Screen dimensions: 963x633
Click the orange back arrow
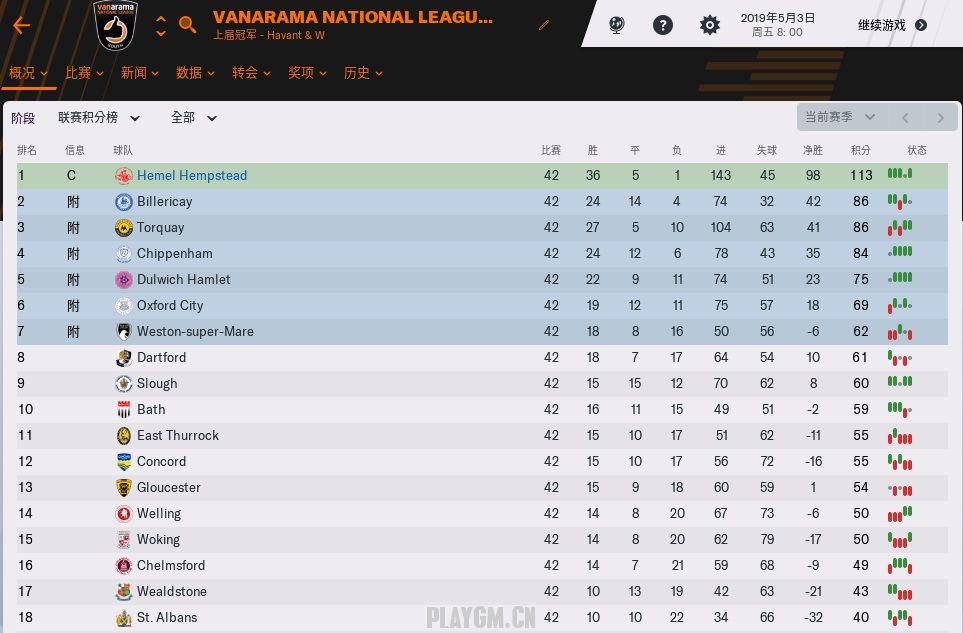click(x=21, y=25)
